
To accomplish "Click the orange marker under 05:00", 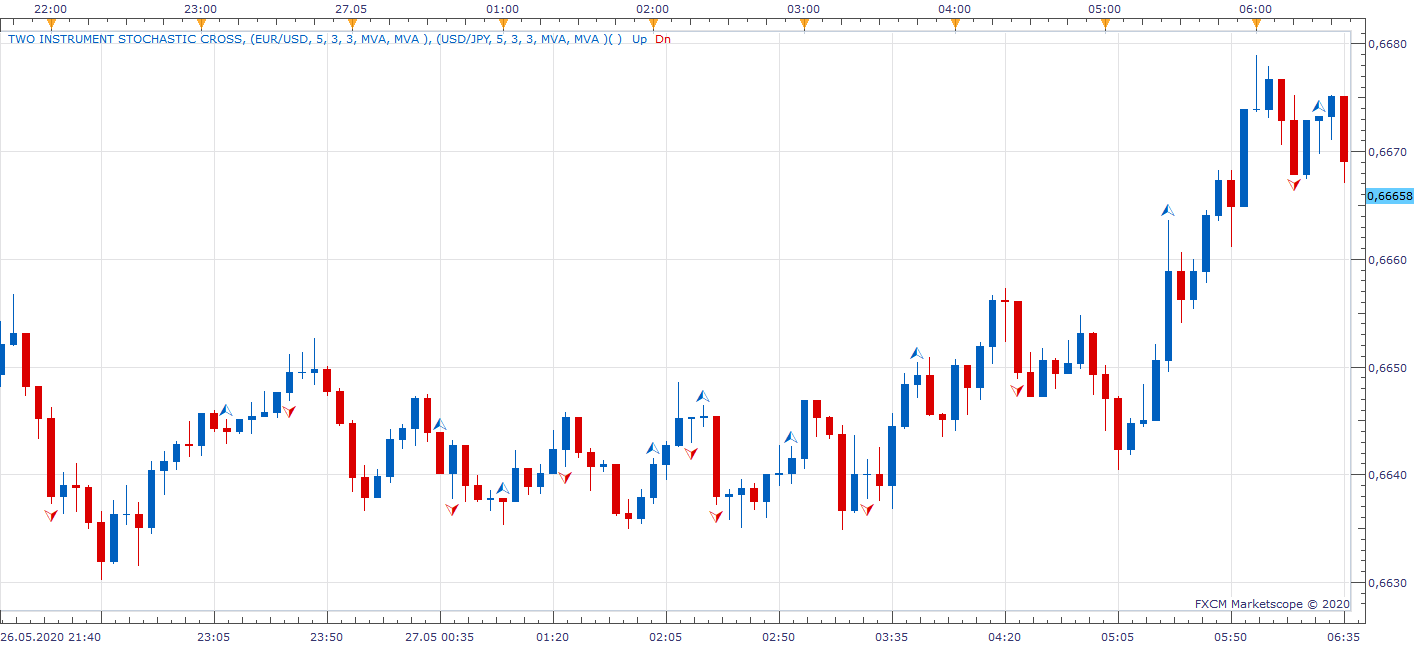I will click(x=1105, y=24).
